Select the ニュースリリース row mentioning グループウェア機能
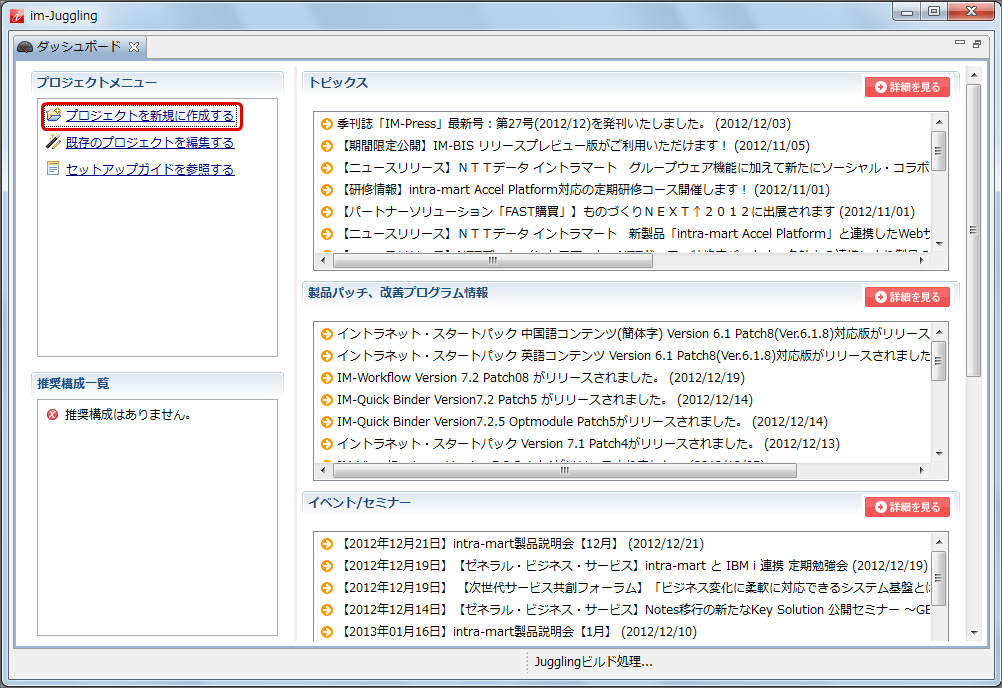The image size is (1002, 688). (x=624, y=168)
